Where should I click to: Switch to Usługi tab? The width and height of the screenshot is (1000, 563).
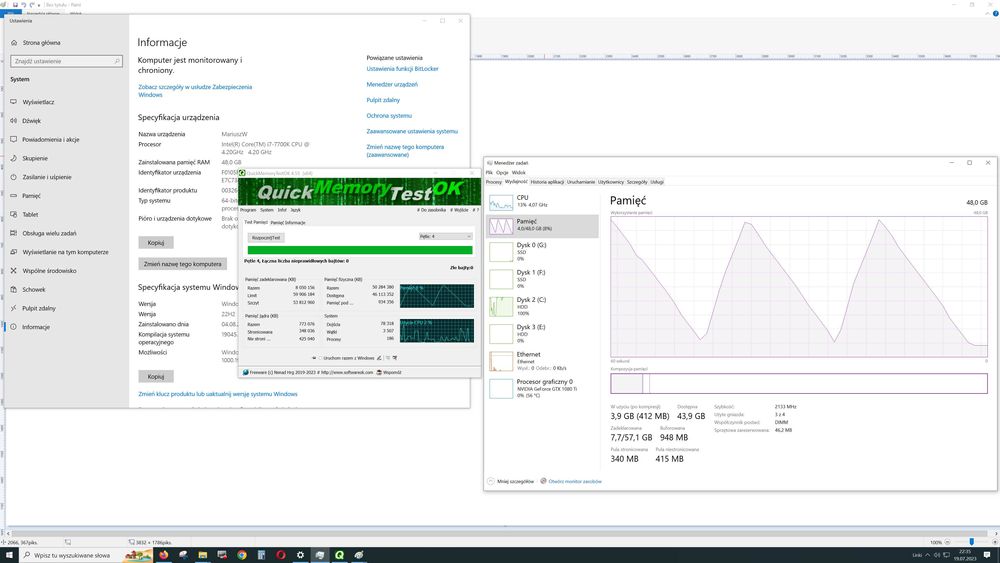coord(657,182)
